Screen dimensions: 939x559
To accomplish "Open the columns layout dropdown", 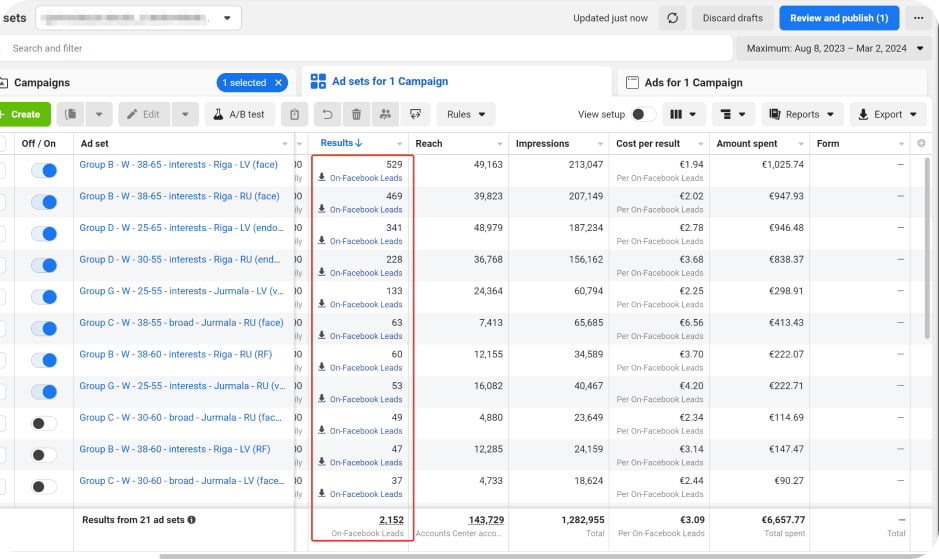I will [x=684, y=114].
